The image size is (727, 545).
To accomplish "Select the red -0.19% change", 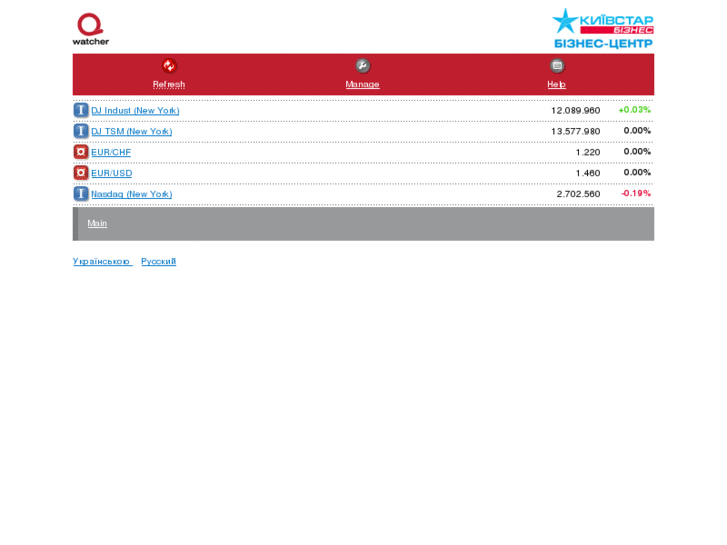I will point(636,193).
